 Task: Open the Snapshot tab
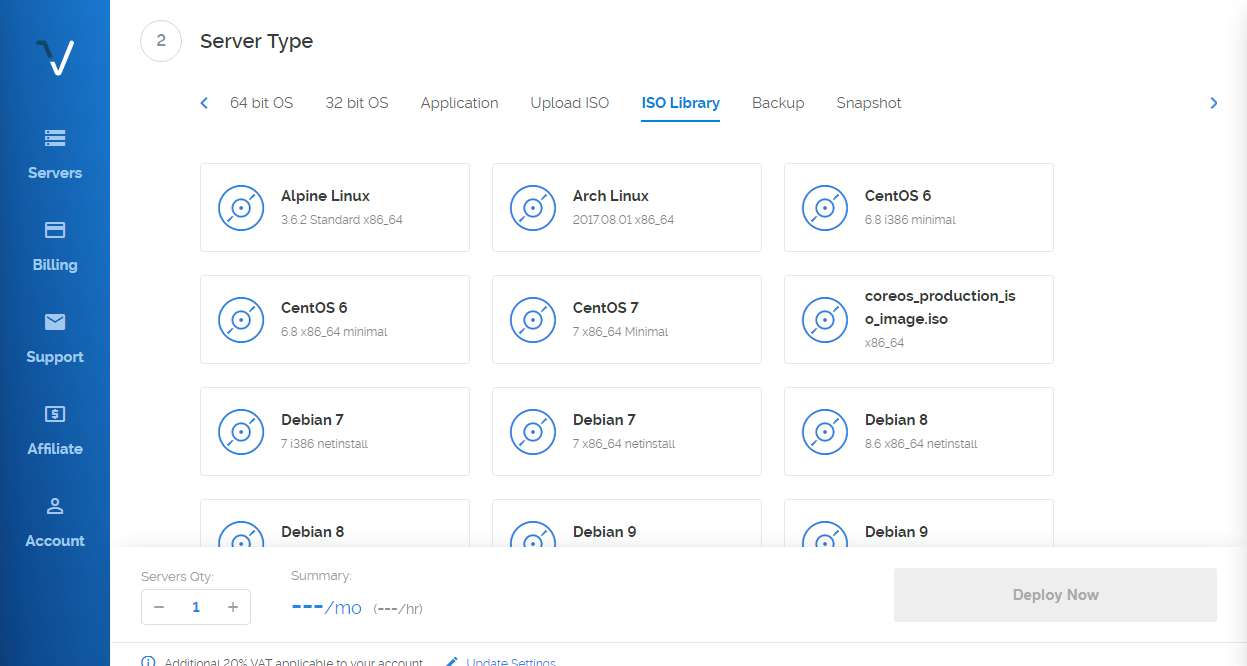pyautogui.click(x=869, y=103)
